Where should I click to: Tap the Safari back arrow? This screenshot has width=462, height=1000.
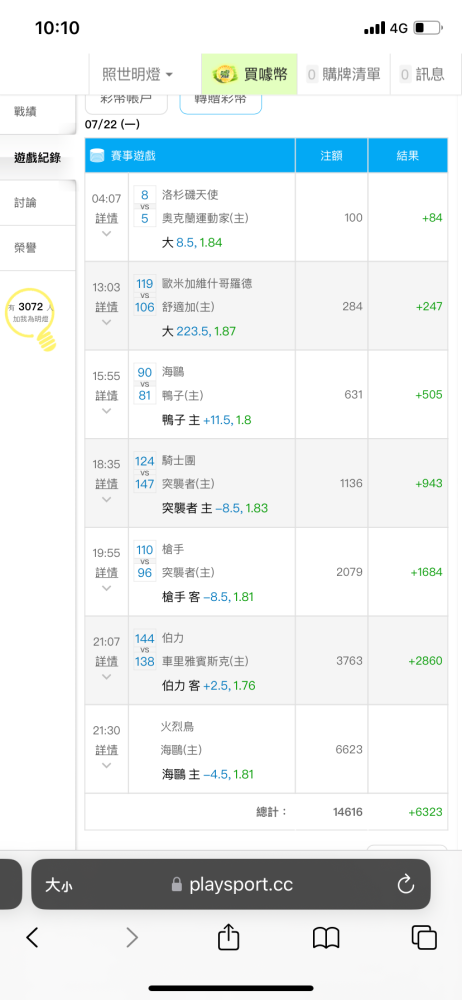pyautogui.click(x=32, y=937)
